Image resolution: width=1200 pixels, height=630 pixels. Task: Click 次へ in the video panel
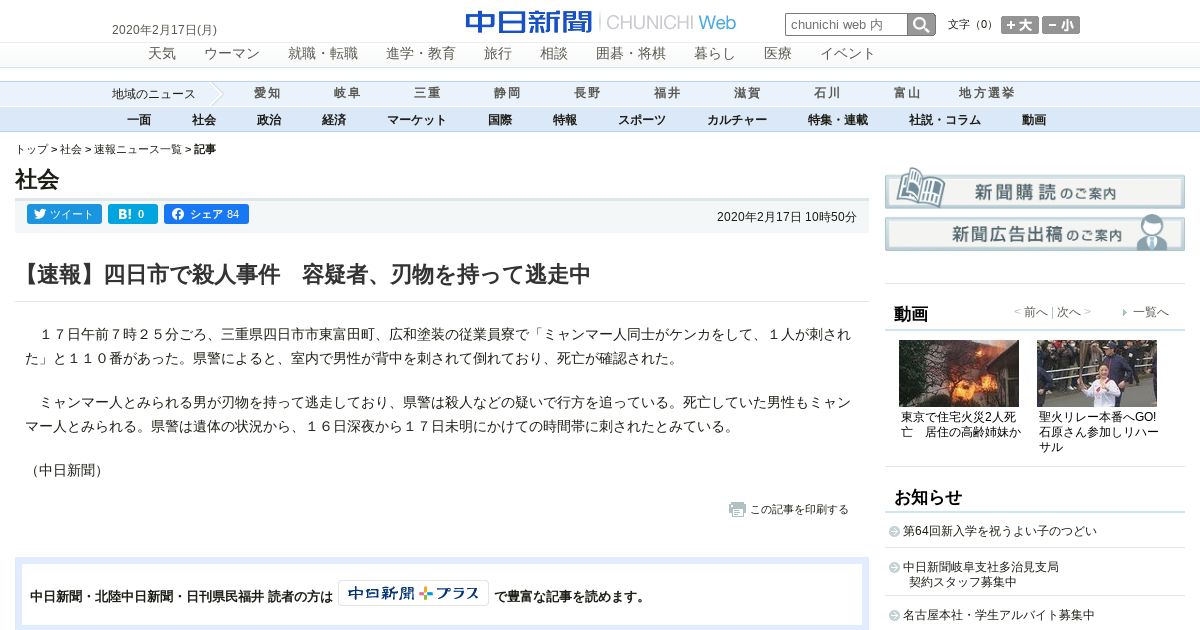coord(1069,312)
